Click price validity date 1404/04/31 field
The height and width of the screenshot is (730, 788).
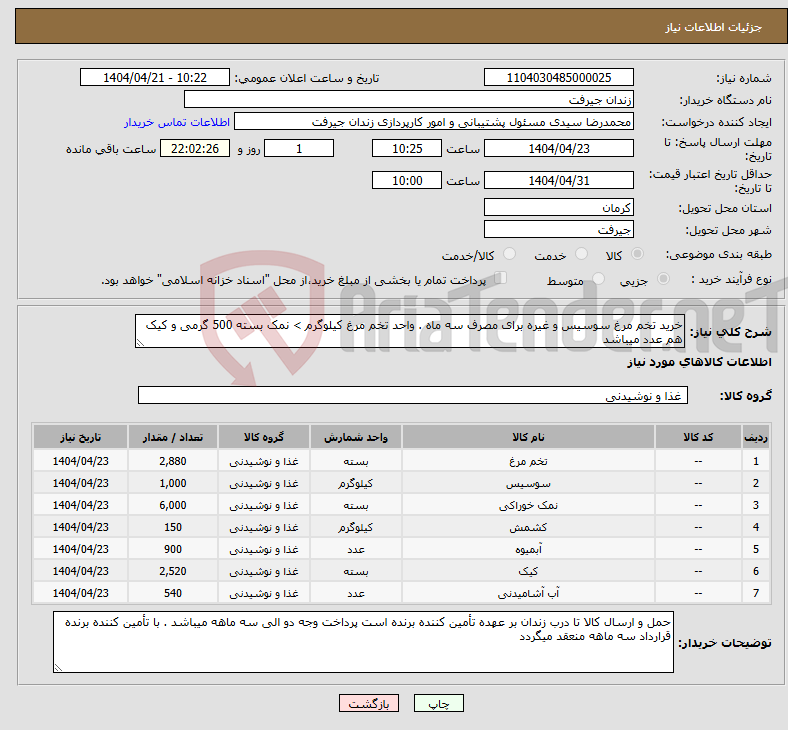(558, 180)
